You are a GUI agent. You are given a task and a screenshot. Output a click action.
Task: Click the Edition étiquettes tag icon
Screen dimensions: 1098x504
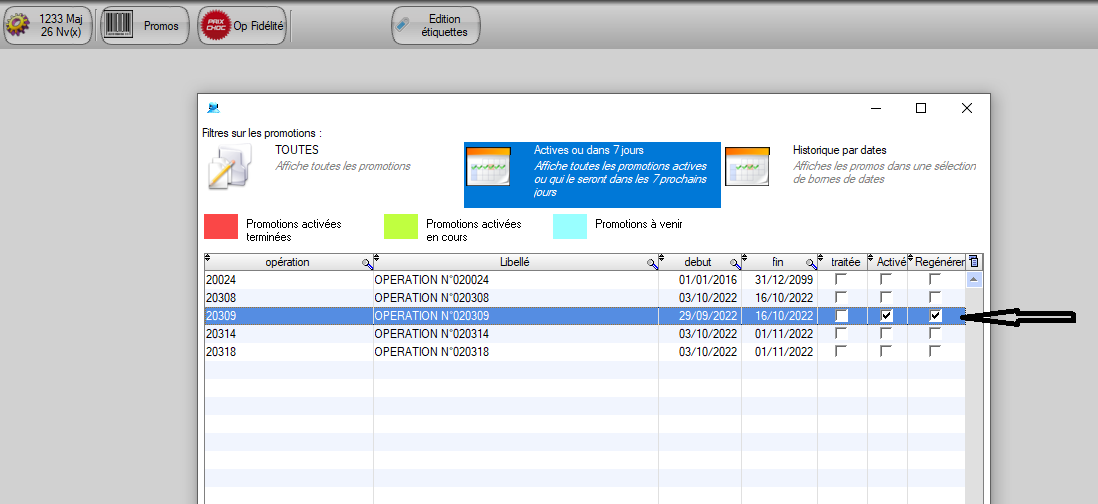[x=404, y=26]
